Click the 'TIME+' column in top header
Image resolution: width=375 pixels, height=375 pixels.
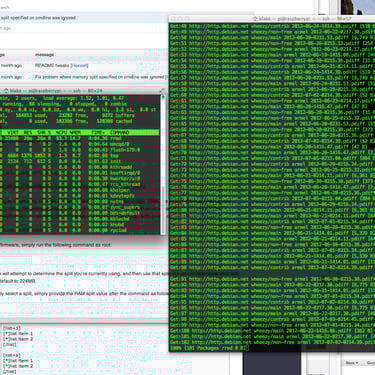98,133
